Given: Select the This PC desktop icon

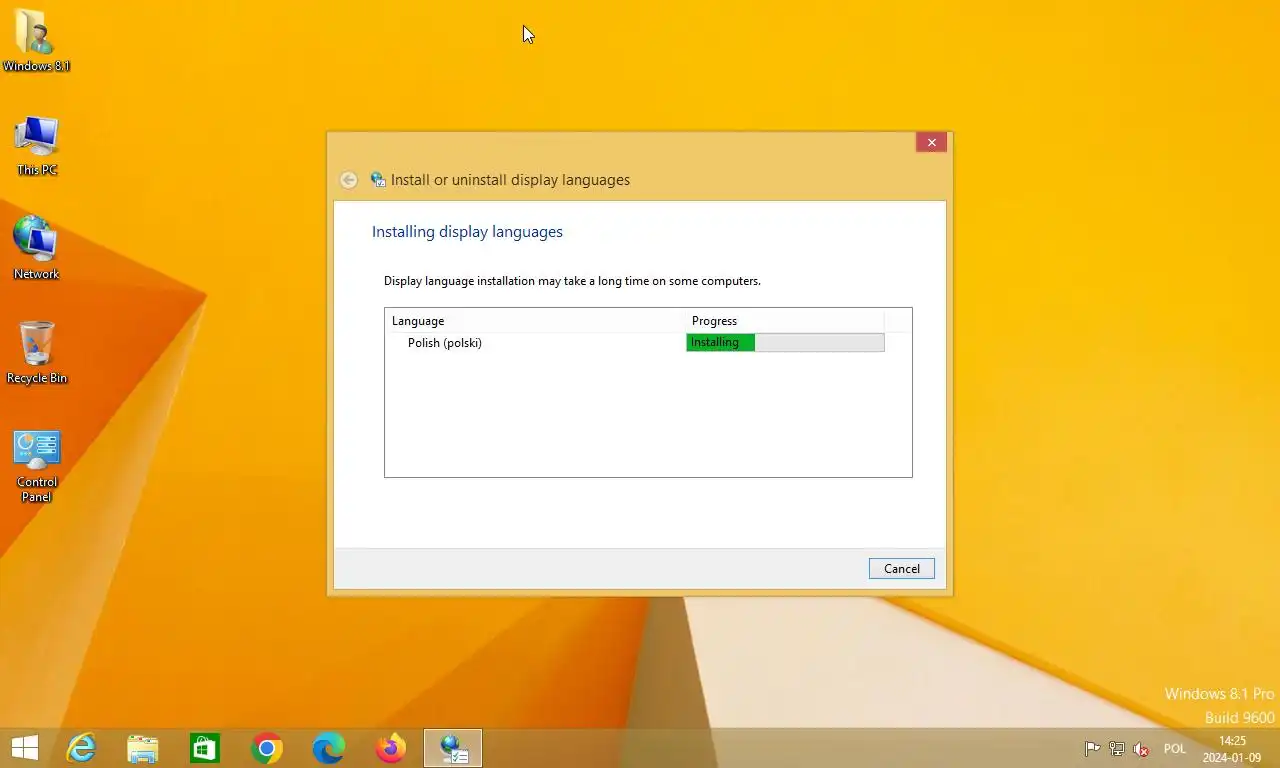Looking at the screenshot, I should point(36,146).
